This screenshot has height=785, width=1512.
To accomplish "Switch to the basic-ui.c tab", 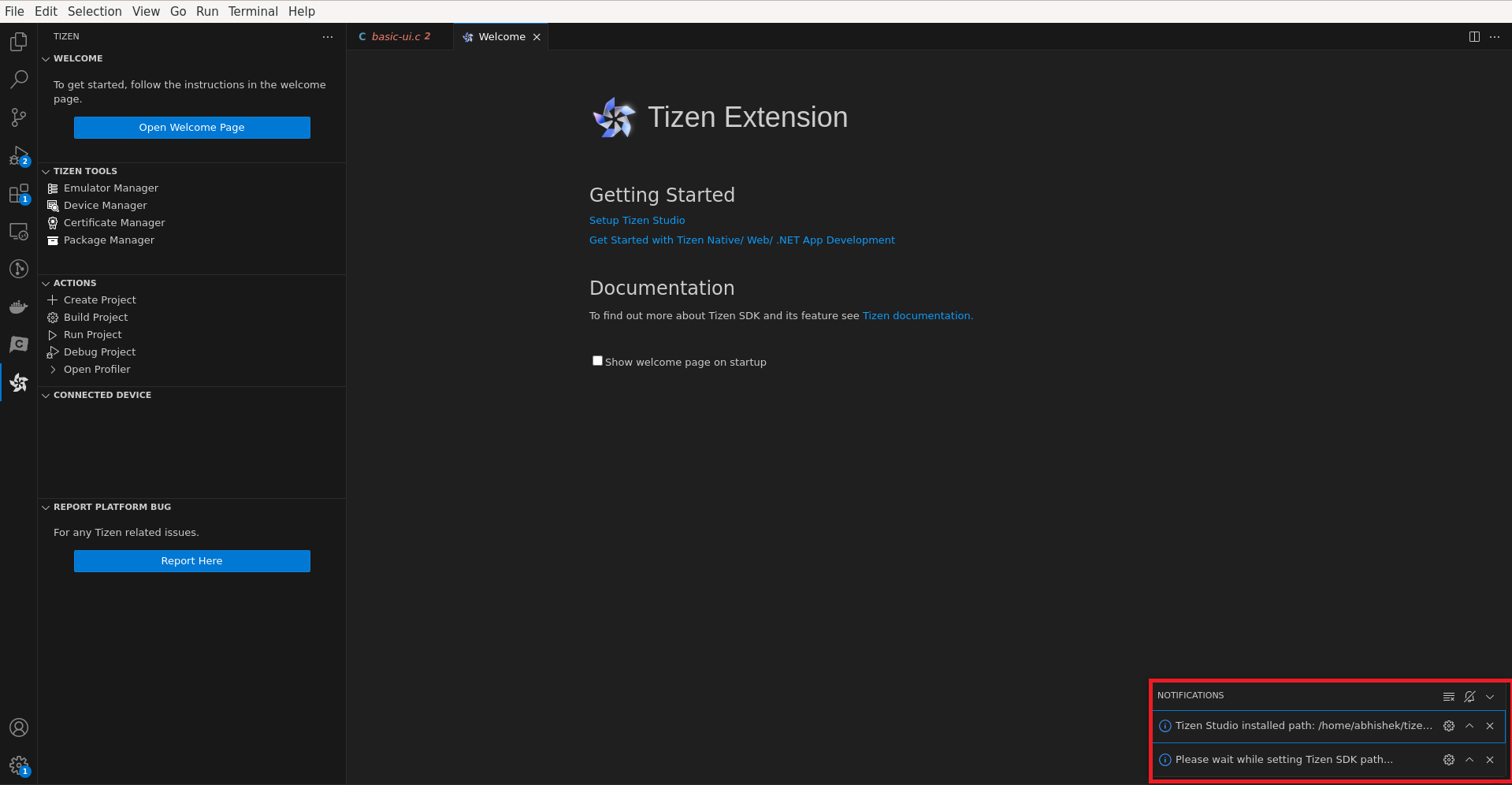I will [396, 37].
